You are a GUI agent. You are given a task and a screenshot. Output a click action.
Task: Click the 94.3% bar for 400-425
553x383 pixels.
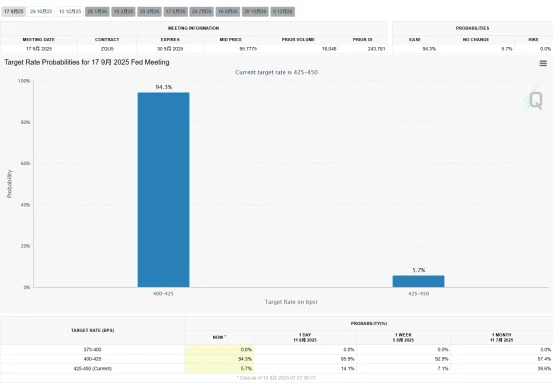coord(163,190)
